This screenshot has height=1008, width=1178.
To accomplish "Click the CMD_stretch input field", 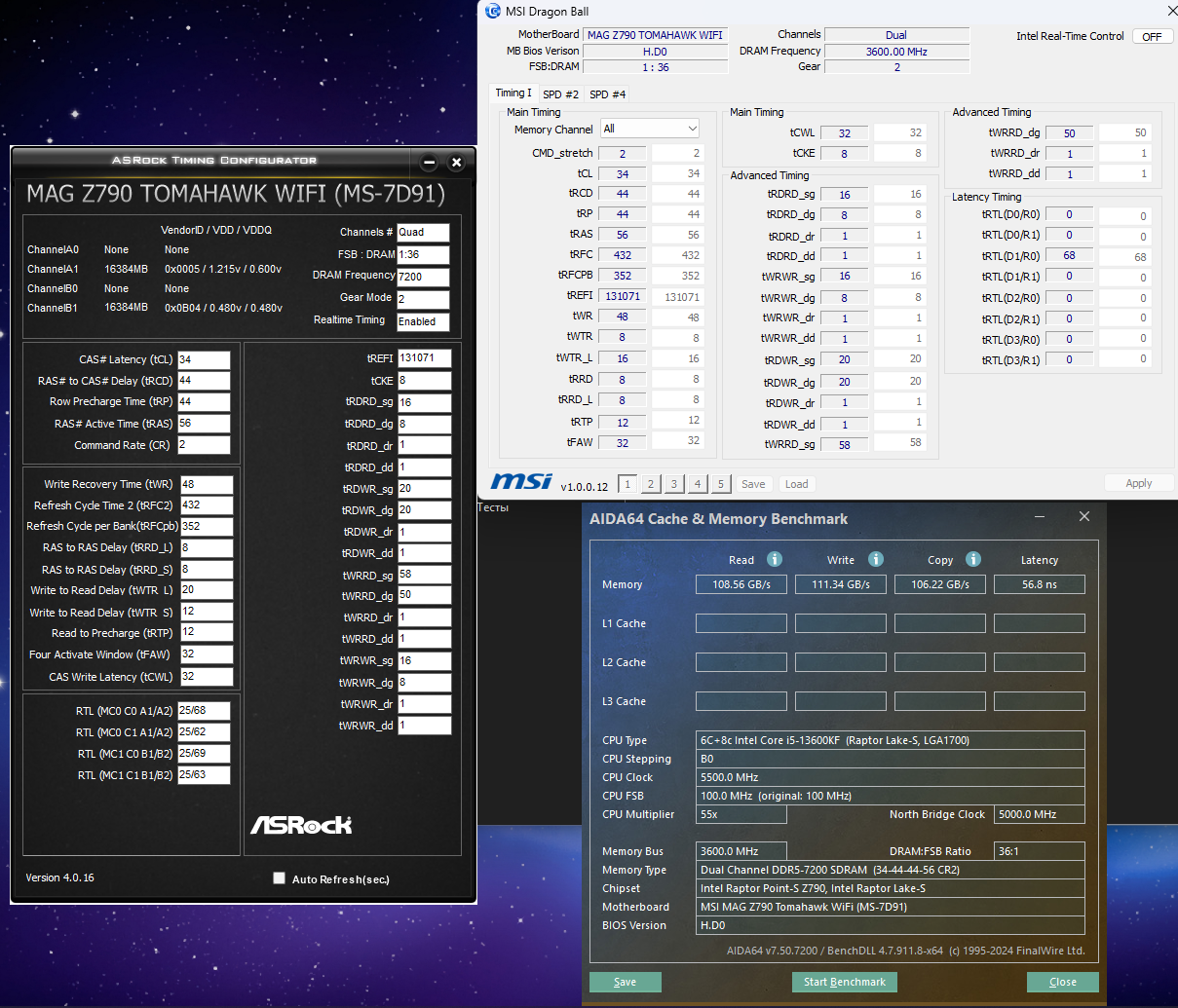I will coord(623,154).
